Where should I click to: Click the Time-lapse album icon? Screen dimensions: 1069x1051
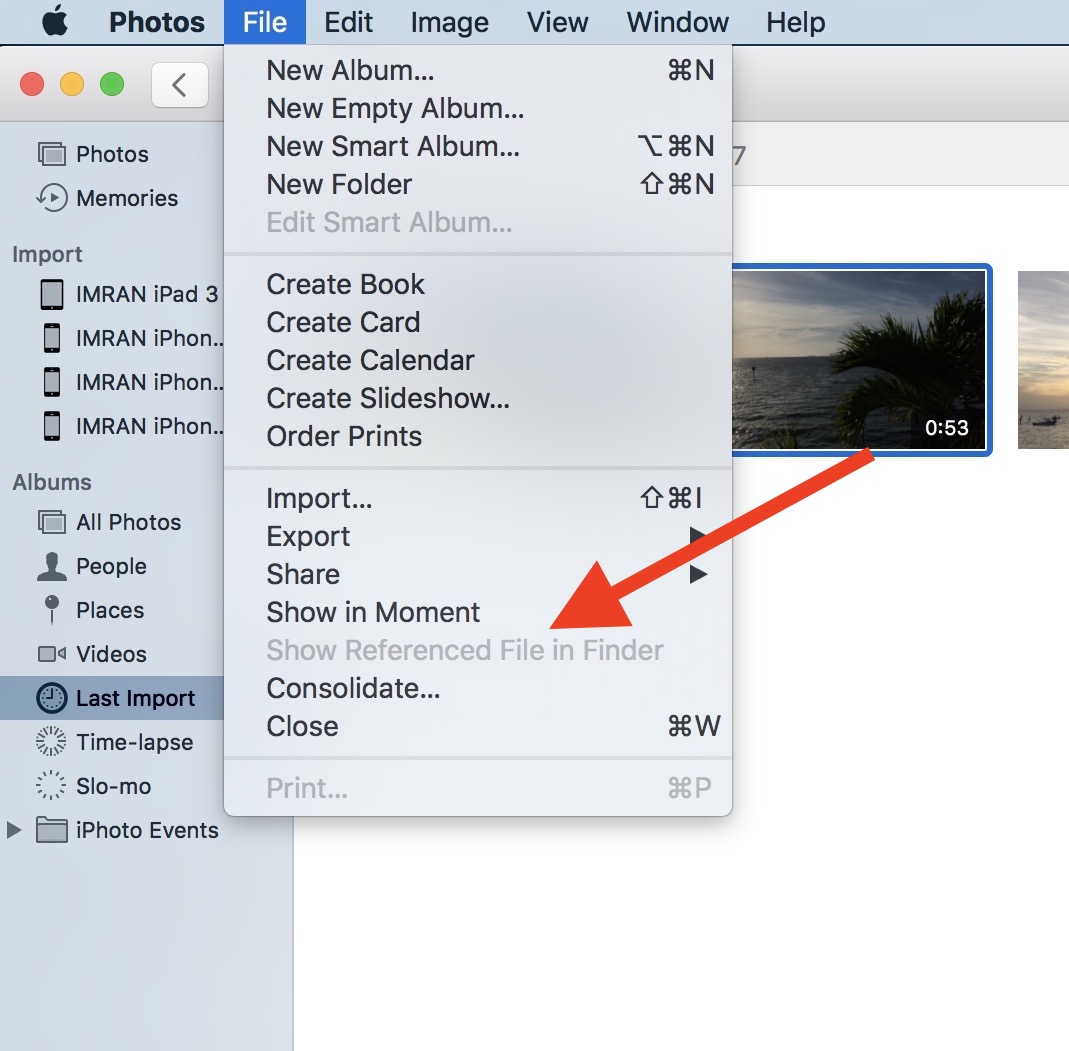tap(52, 742)
